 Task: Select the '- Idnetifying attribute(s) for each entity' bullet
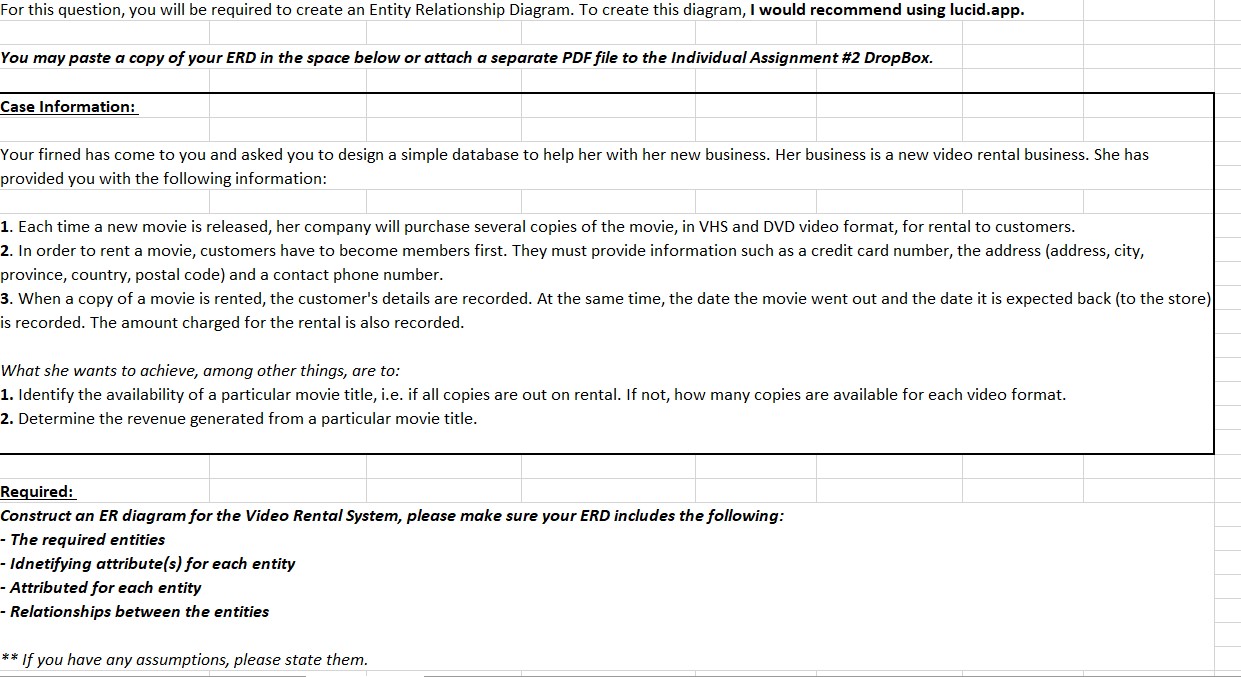(148, 564)
